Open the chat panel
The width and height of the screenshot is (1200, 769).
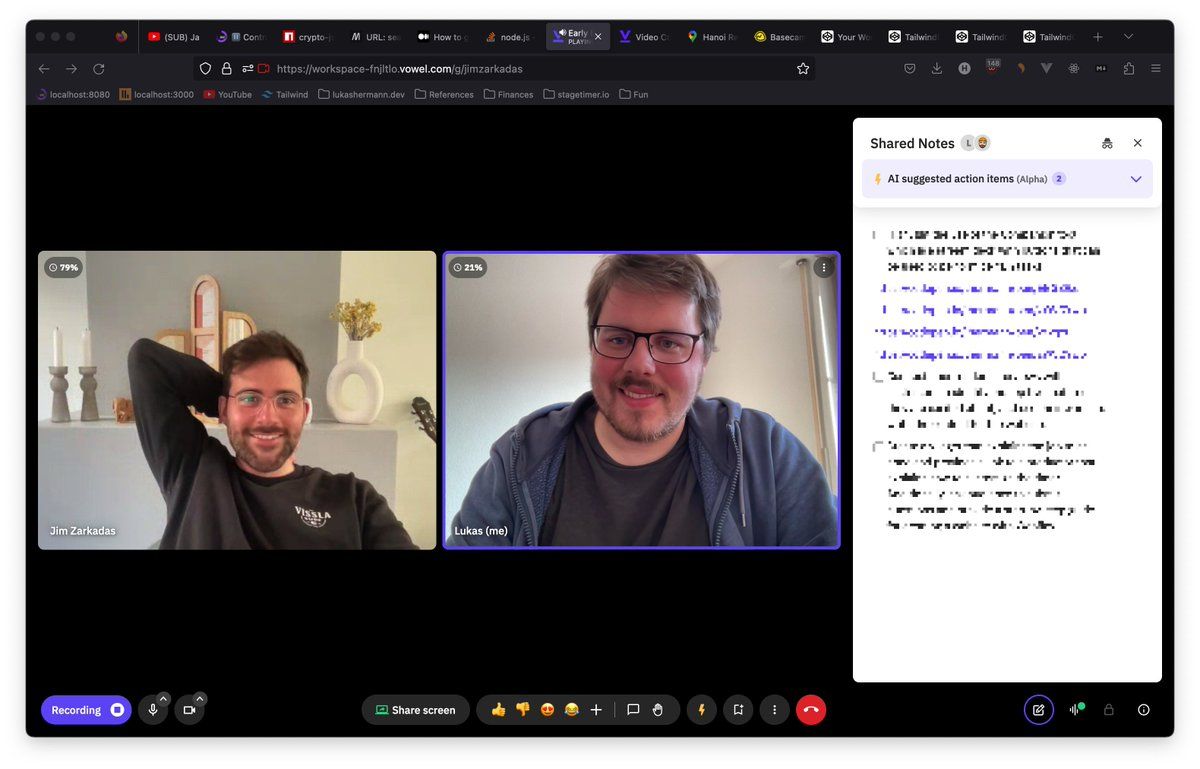(633, 710)
